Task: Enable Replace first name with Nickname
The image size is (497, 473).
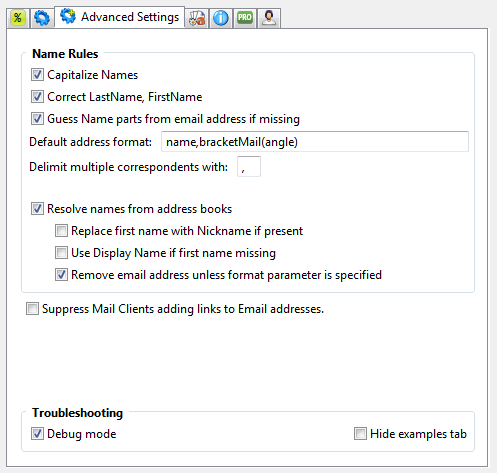Action: pyautogui.click(x=61, y=231)
